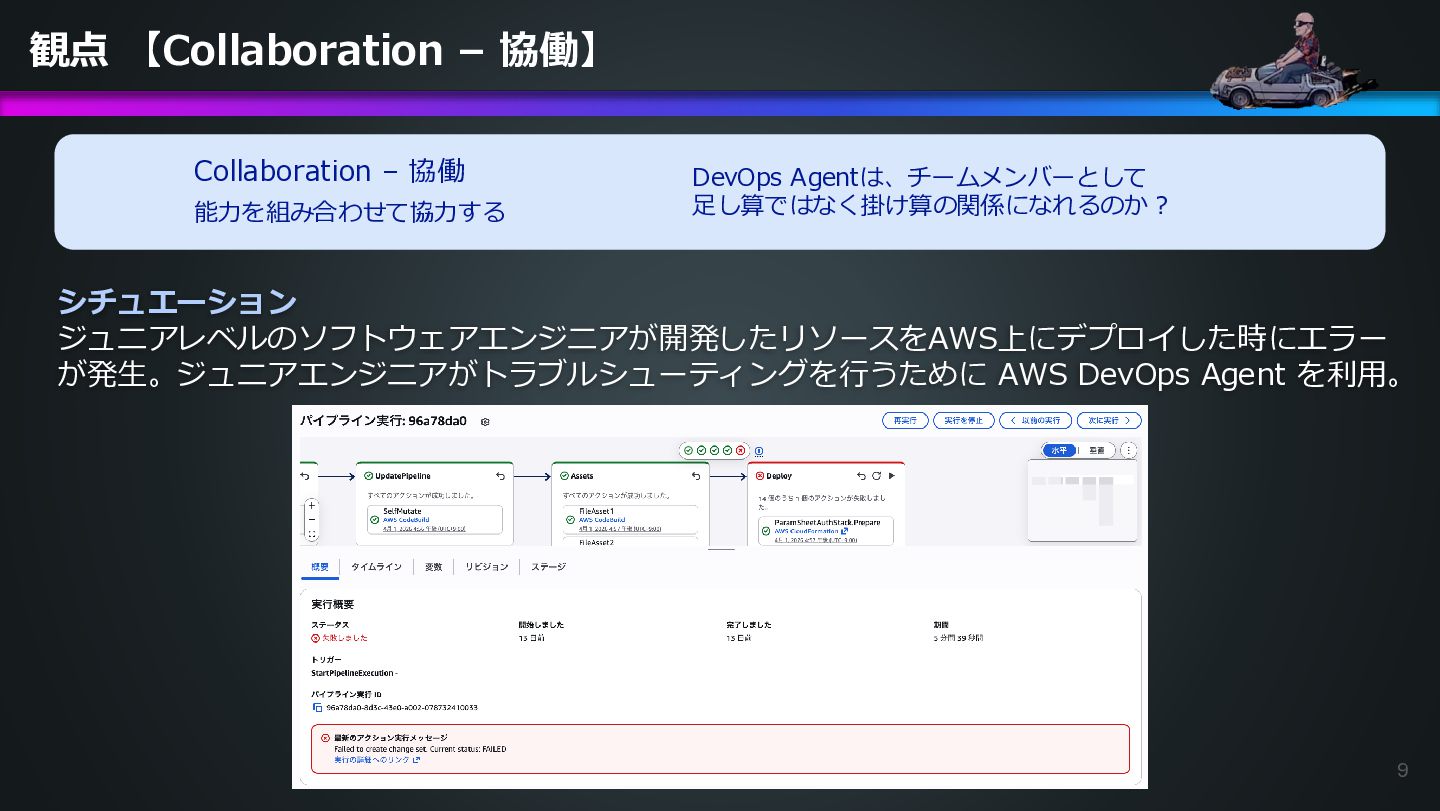Click the rollback icon on the UpdatePipeline stage

click(500, 476)
